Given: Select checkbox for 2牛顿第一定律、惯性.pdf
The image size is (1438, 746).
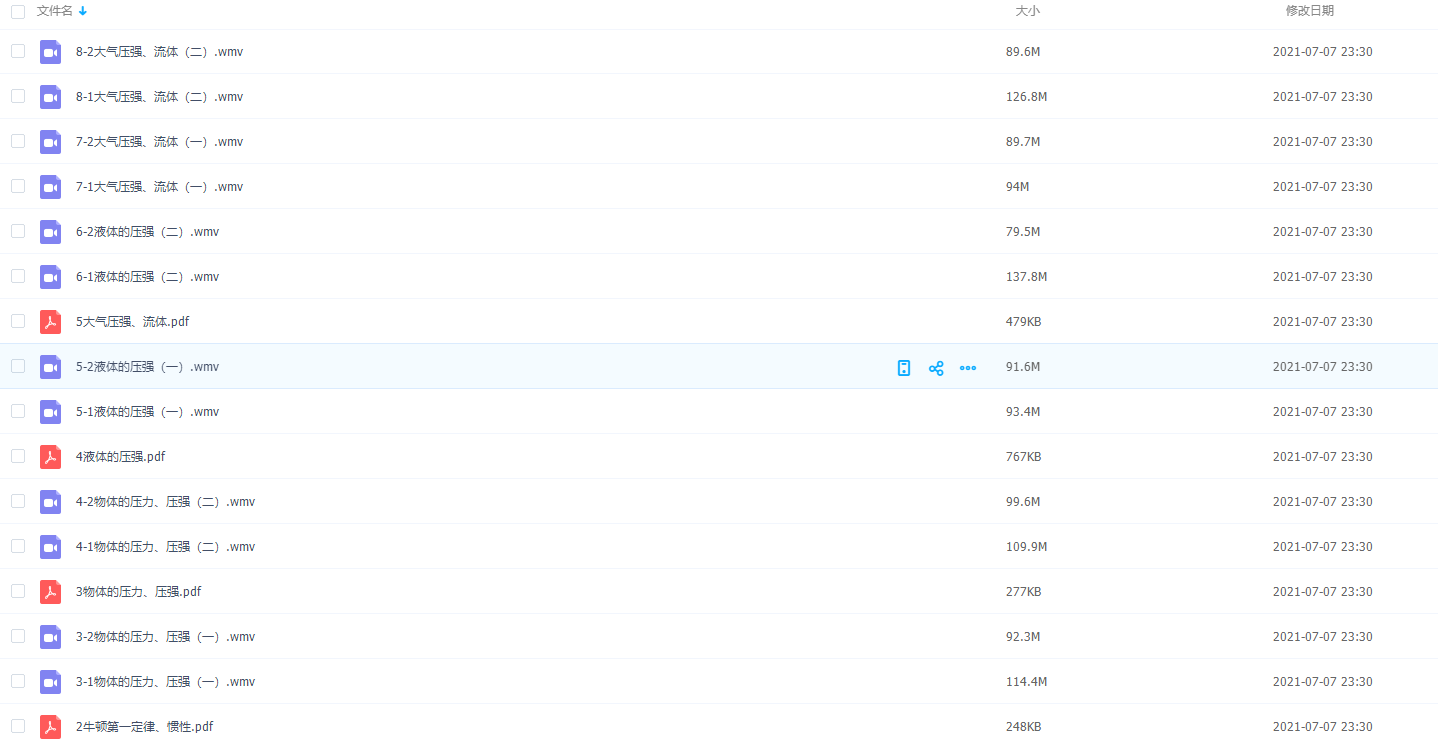Looking at the screenshot, I should (18, 726).
